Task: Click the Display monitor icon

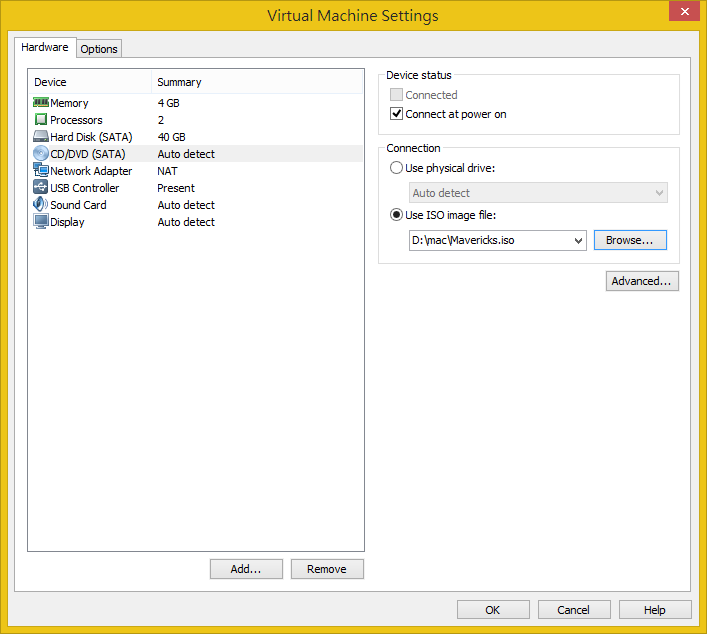Action: click(x=41, y=221)
